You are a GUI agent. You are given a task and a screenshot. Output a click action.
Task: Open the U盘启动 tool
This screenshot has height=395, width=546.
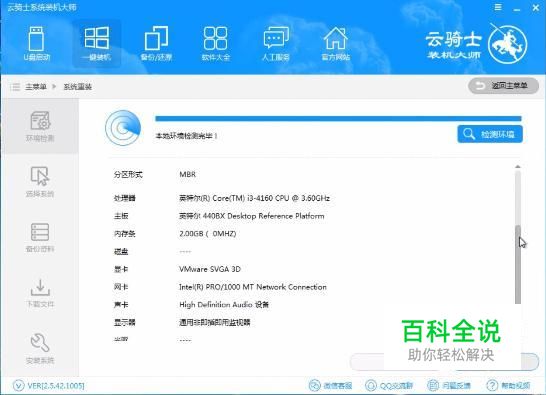[37, 43]
